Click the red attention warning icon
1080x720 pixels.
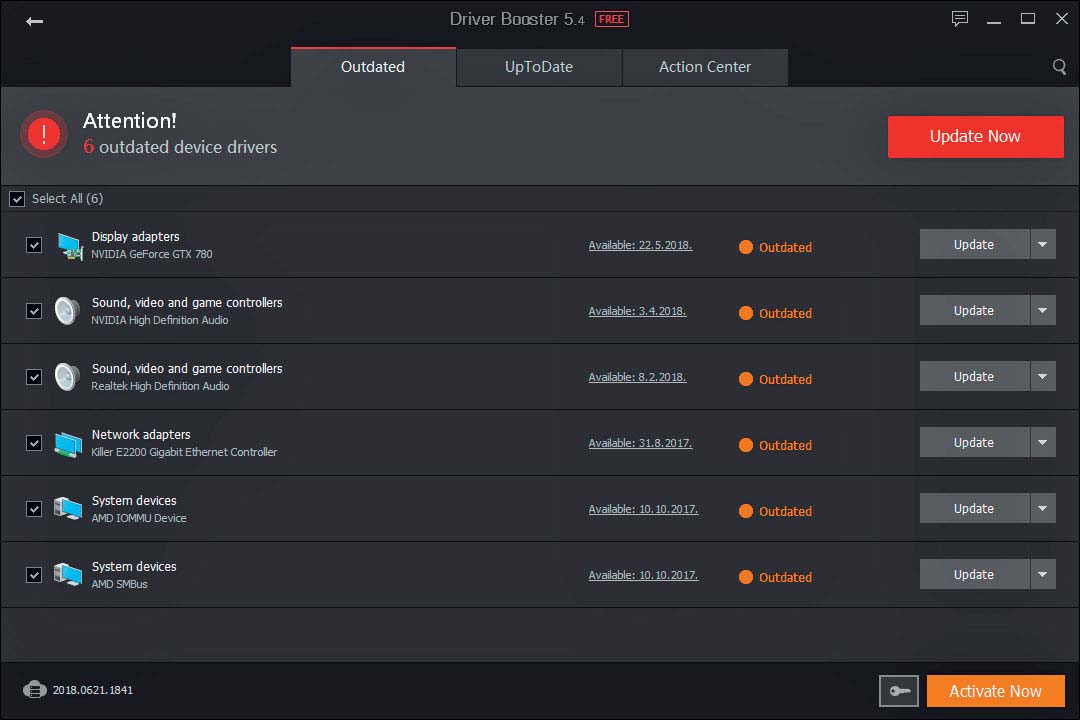click(43, 134)
